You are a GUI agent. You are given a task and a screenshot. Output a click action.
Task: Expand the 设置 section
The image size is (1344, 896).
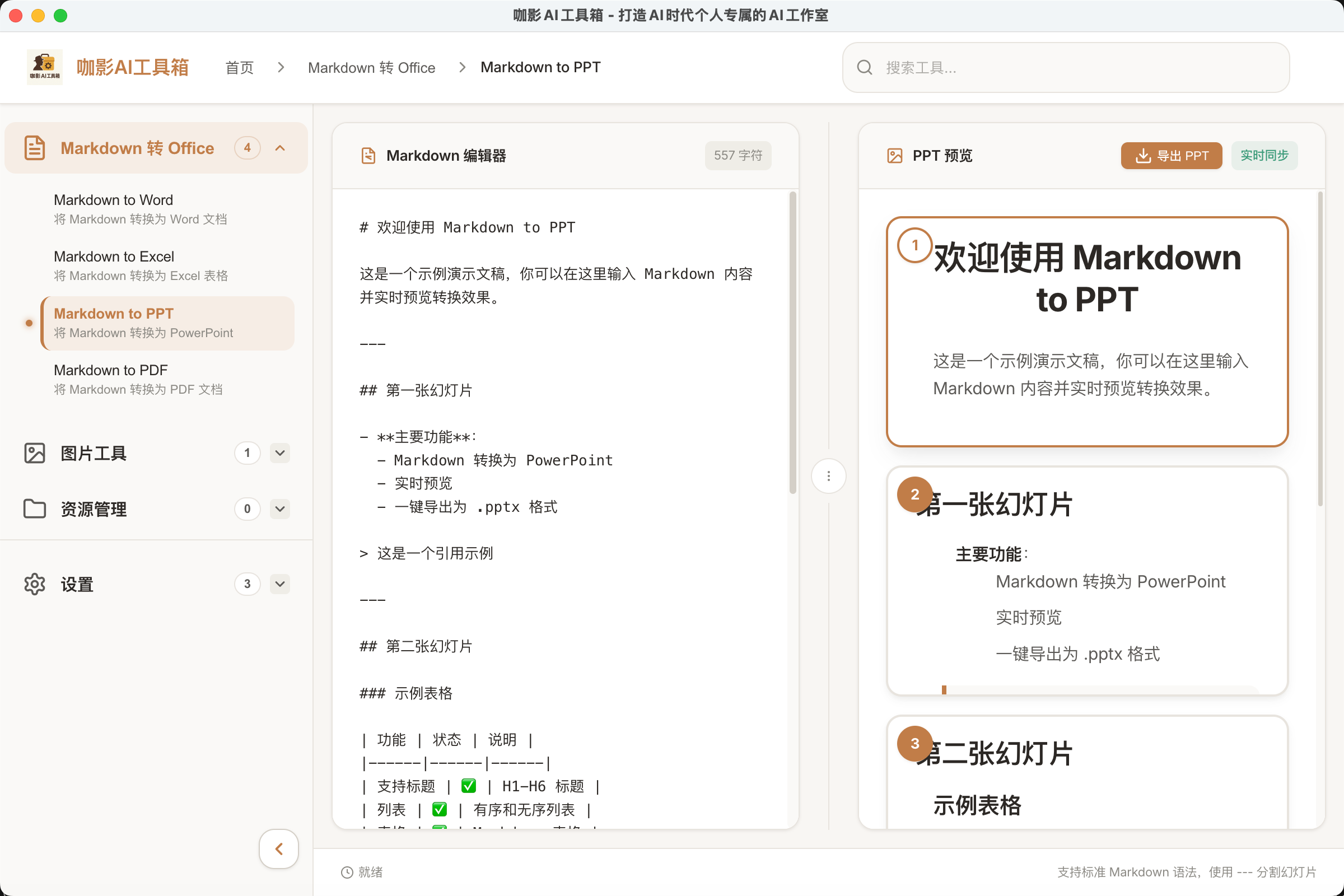click(x=279, y=584)
